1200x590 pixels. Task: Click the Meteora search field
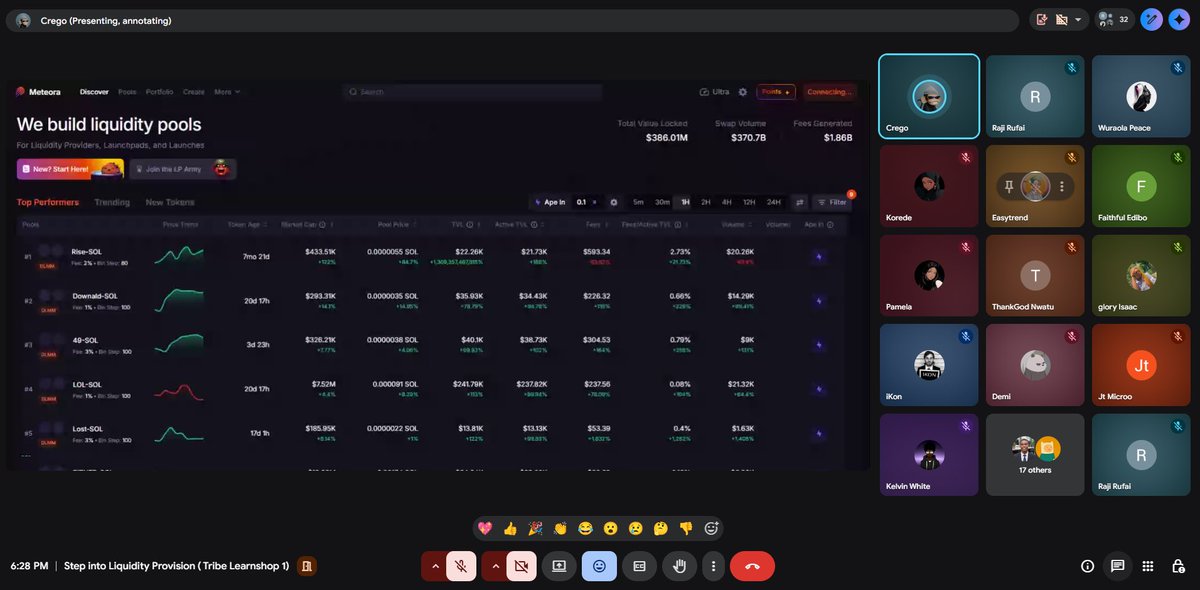(472, 92)
